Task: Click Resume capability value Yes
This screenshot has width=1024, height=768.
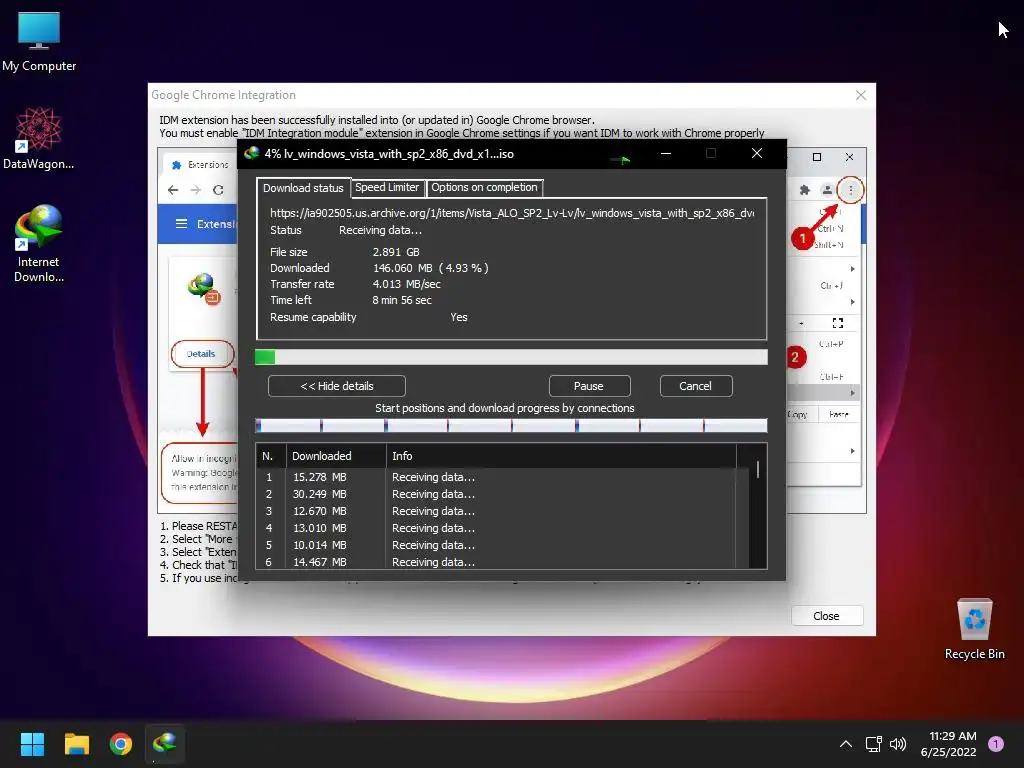Action: click(x=458, y=317)
